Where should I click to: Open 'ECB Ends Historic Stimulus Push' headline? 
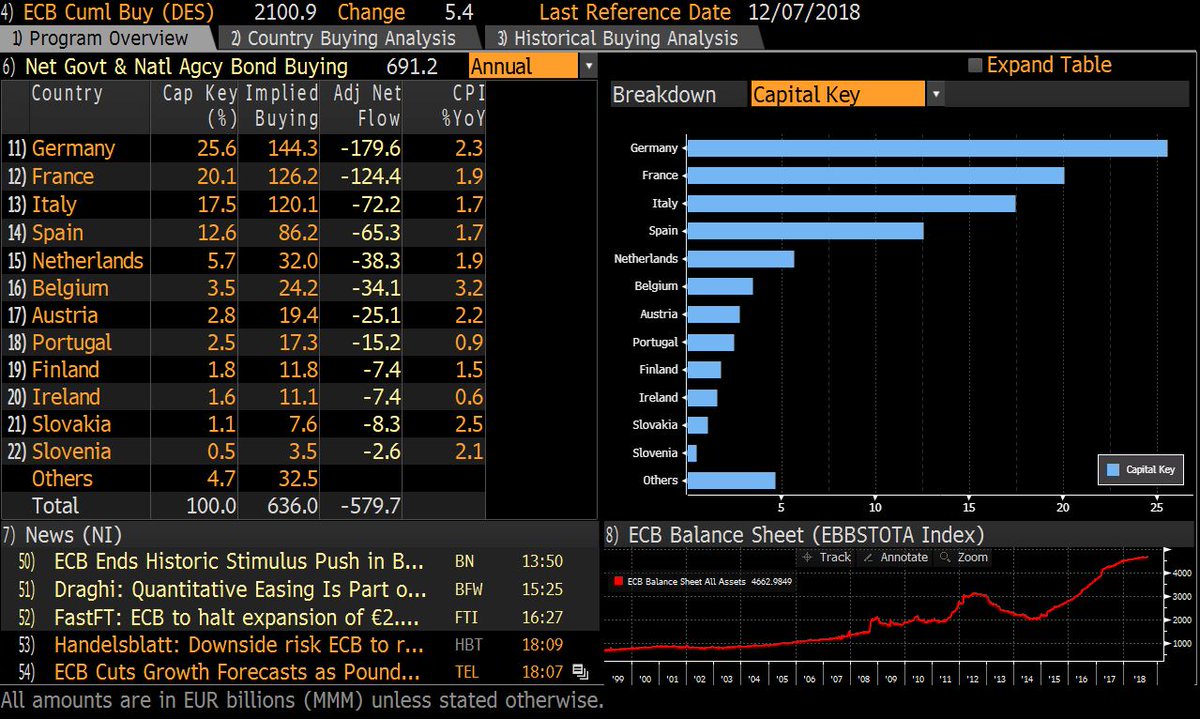[238, 561]
